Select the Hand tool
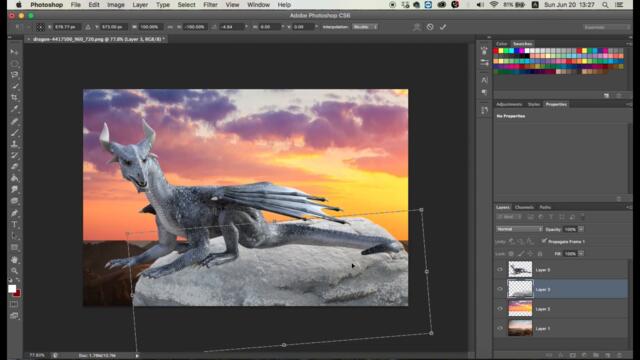Image resolution: width=640 pixels, height=360 pixels. click(x=14, y=260)
